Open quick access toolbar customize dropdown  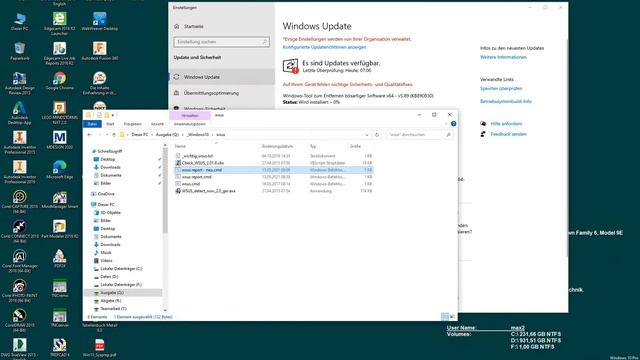tap(114, 115)
